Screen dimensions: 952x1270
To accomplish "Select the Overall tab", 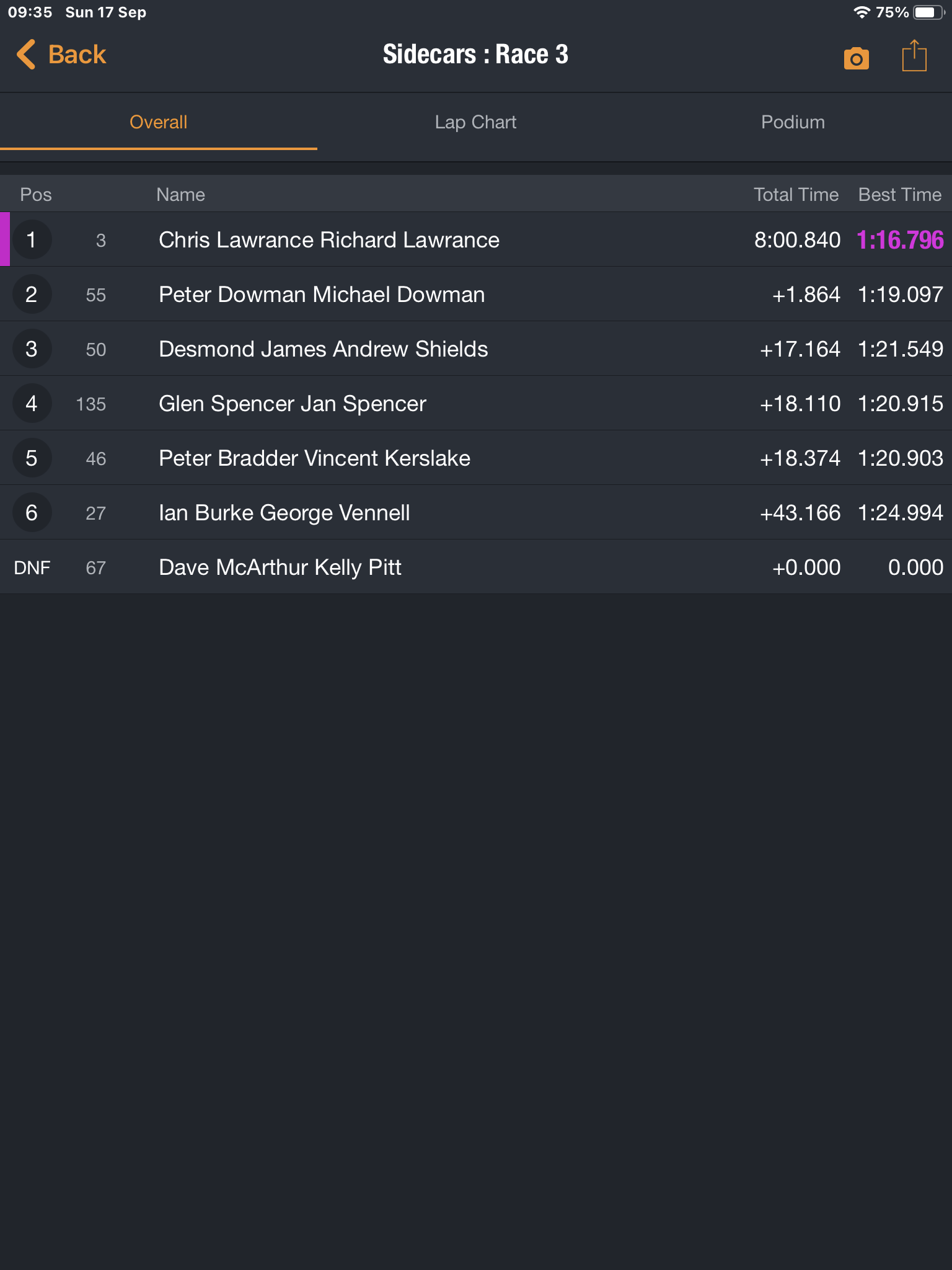I will [x=158, y=122].
